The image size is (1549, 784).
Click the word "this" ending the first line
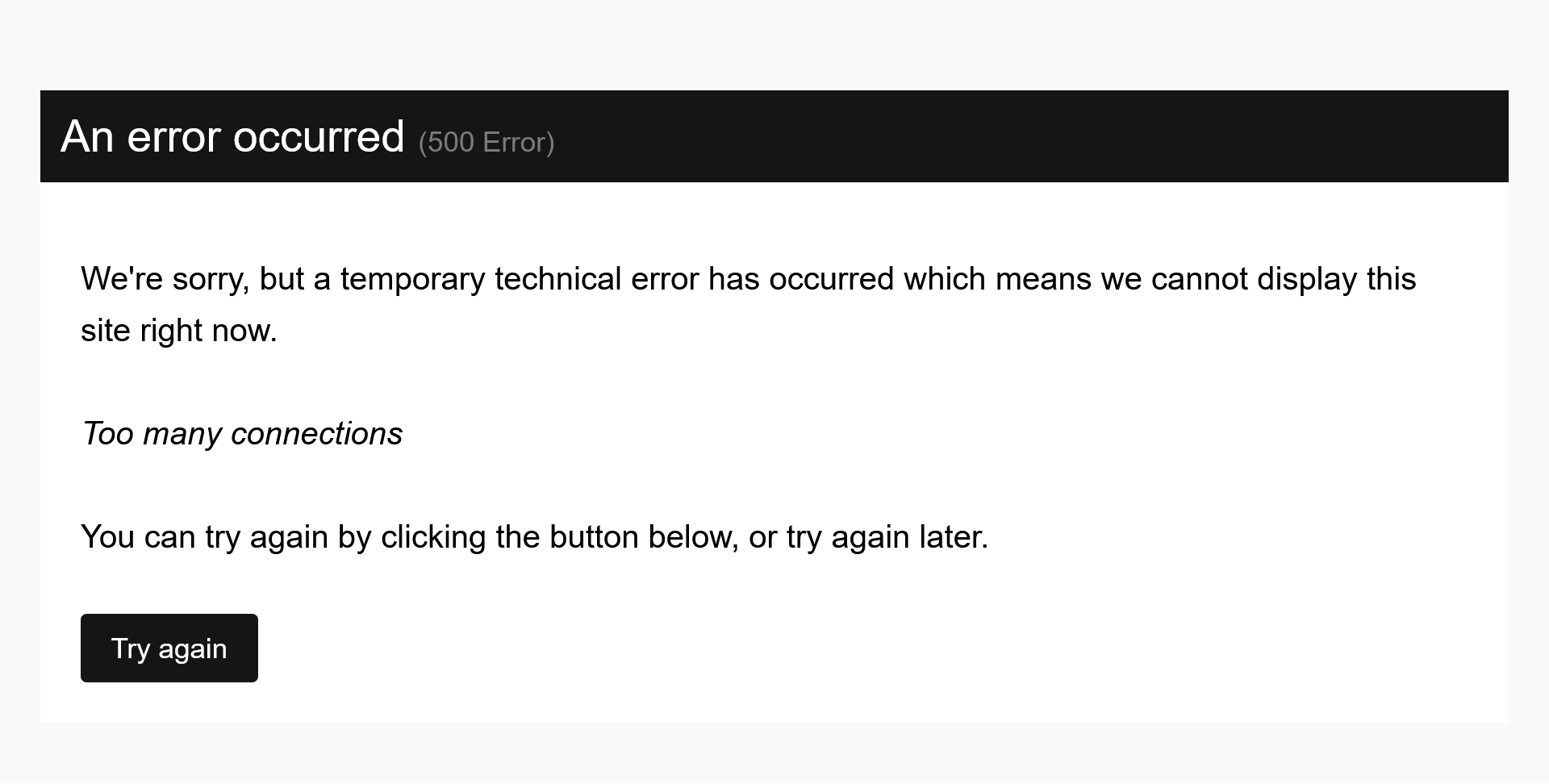coord(1391,279)
